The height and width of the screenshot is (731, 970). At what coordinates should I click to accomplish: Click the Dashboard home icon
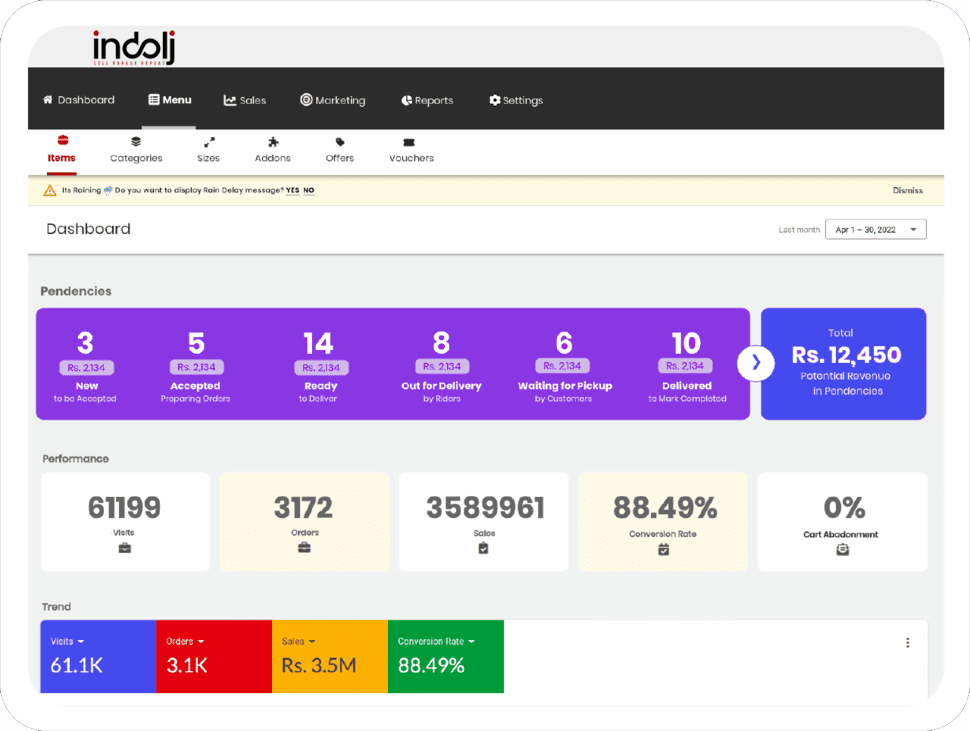[x=45, y=99]
